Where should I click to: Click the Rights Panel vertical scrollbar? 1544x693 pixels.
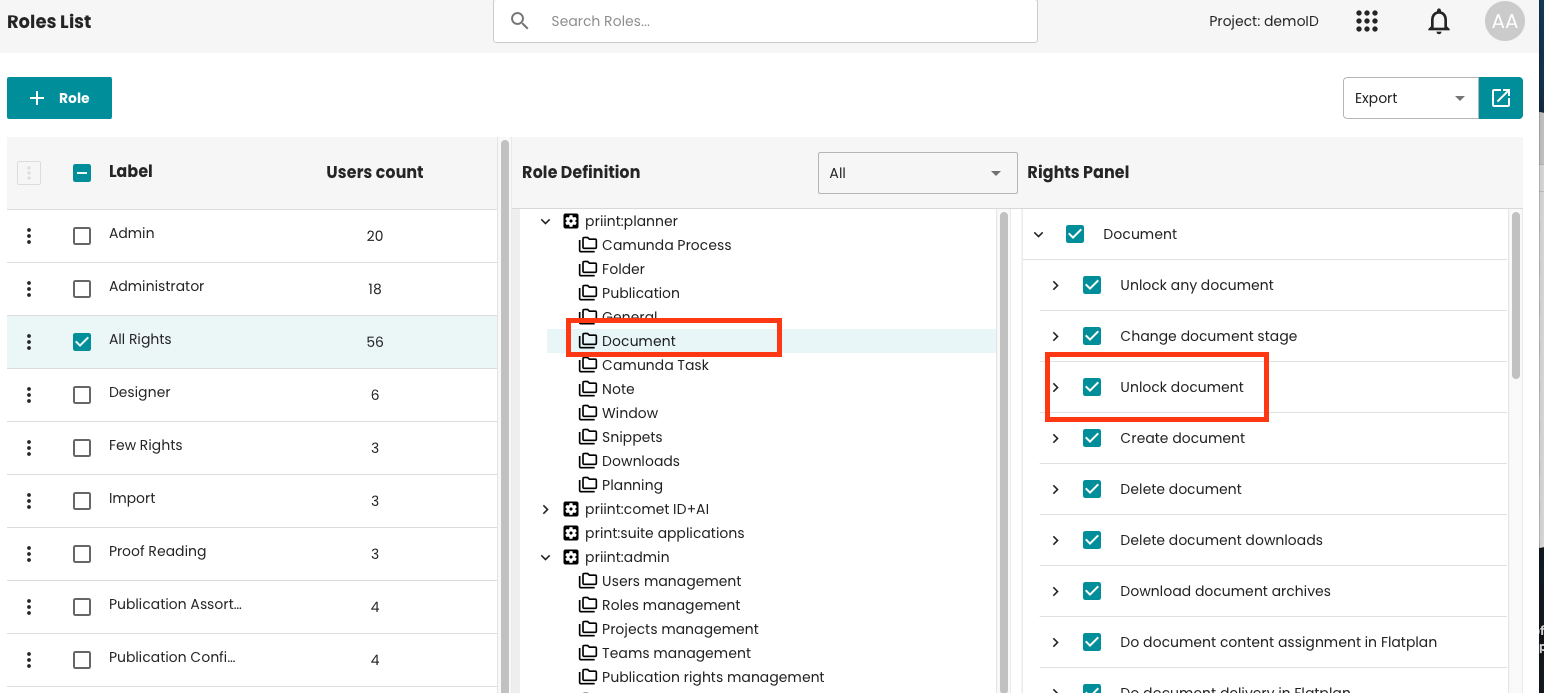pos(1516,300)
